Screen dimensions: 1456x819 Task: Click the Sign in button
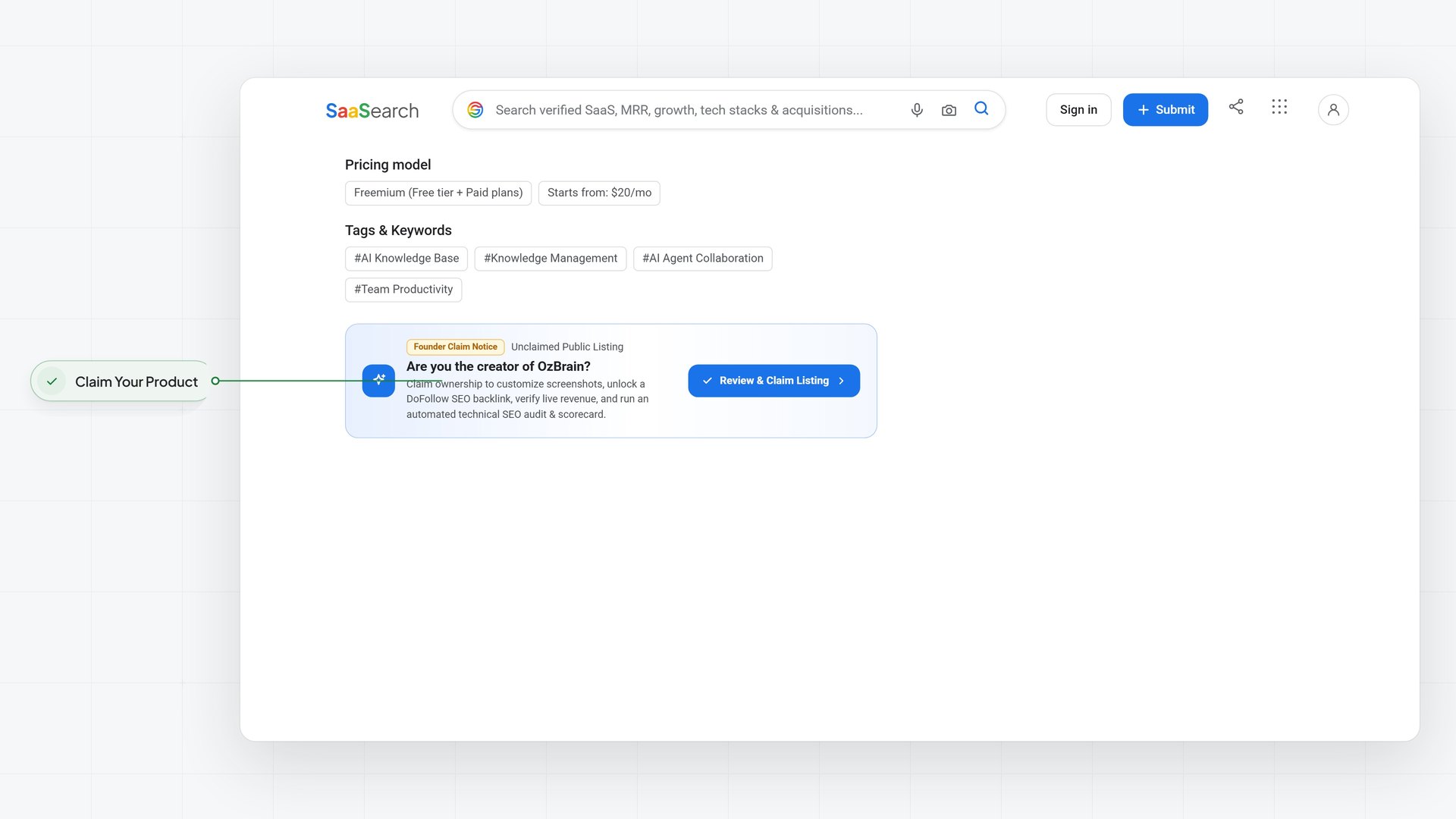pos(1078,110)
